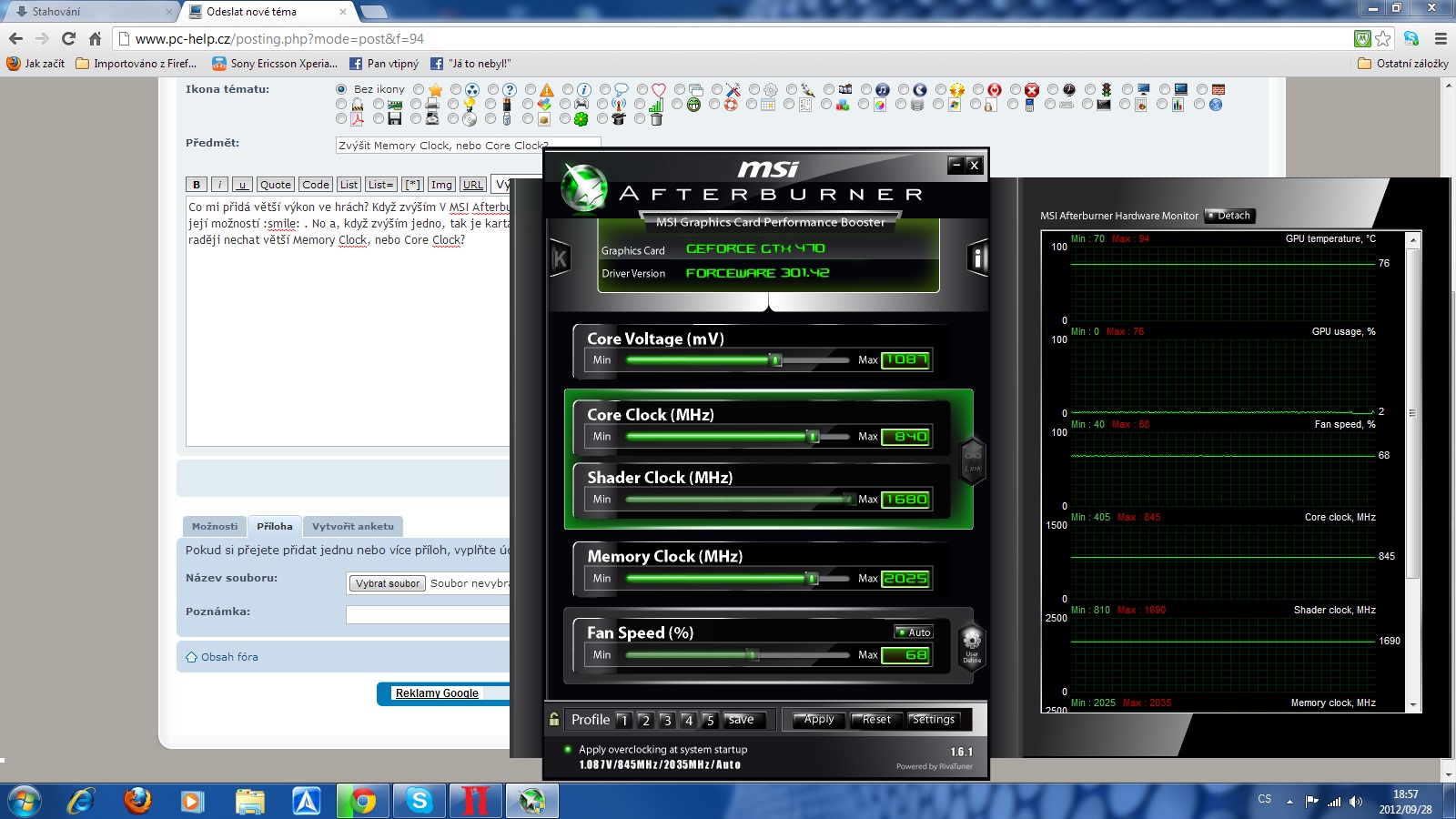Open 'Importováno z Firef...' bookmarks folder
1456x819 pixels.
tap(136, 64)
